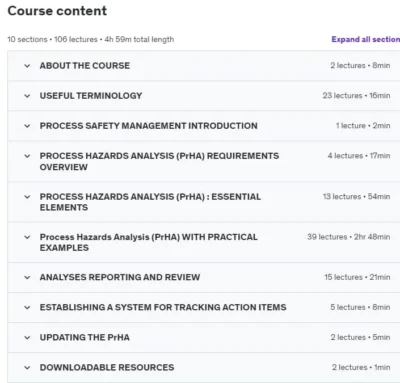Select UPDATING THE PrHA section title
This screenshot has width=400, height=383.
(84, 337)
